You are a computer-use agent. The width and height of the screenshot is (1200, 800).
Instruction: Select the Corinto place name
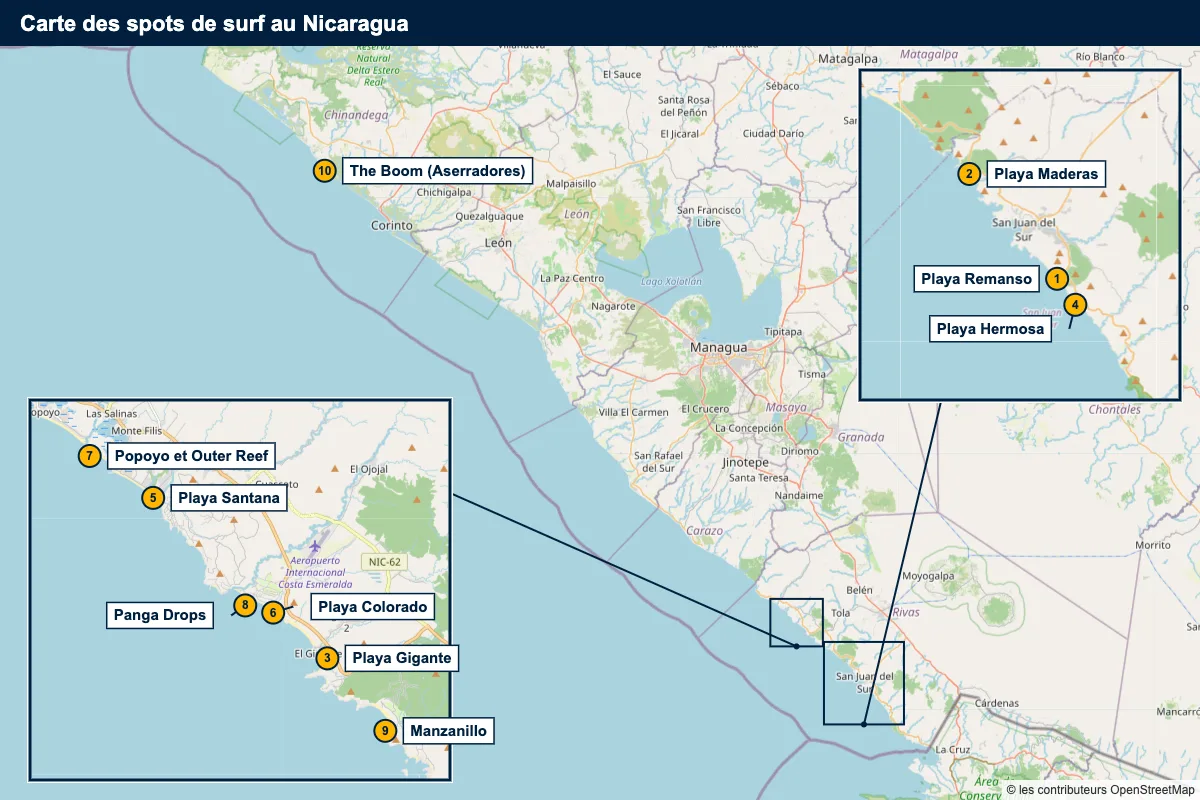[x=391, y=225]
